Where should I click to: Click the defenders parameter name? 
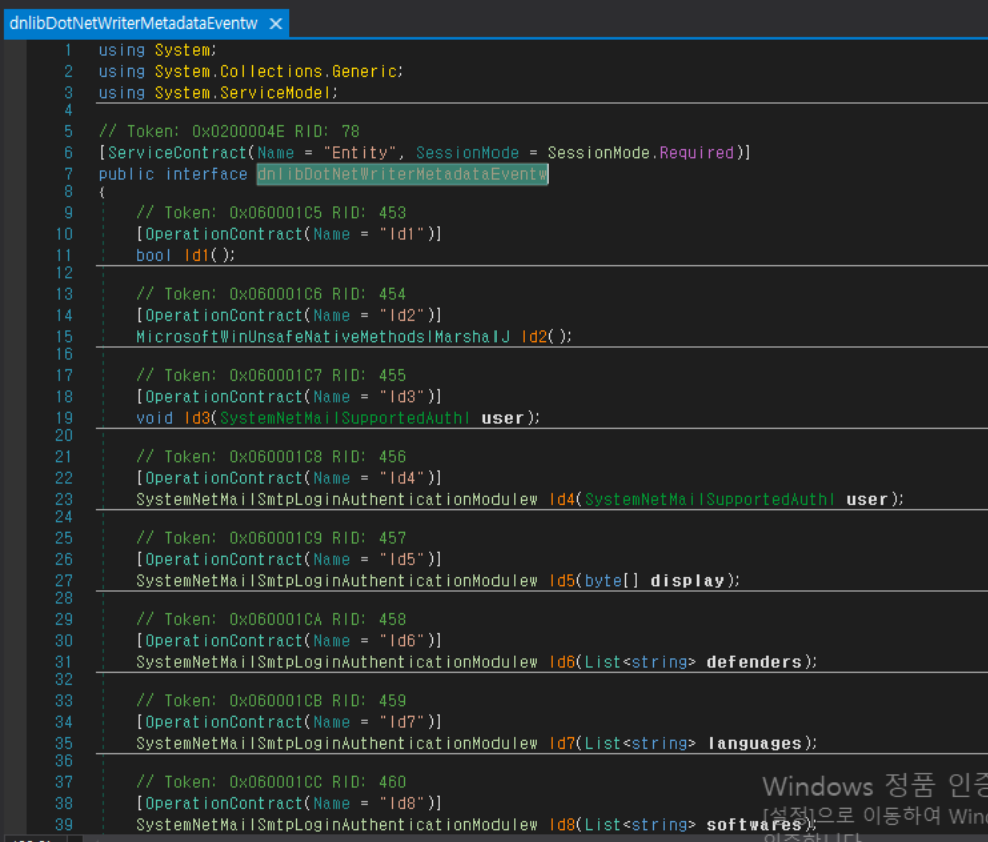(x=754, y=662)
